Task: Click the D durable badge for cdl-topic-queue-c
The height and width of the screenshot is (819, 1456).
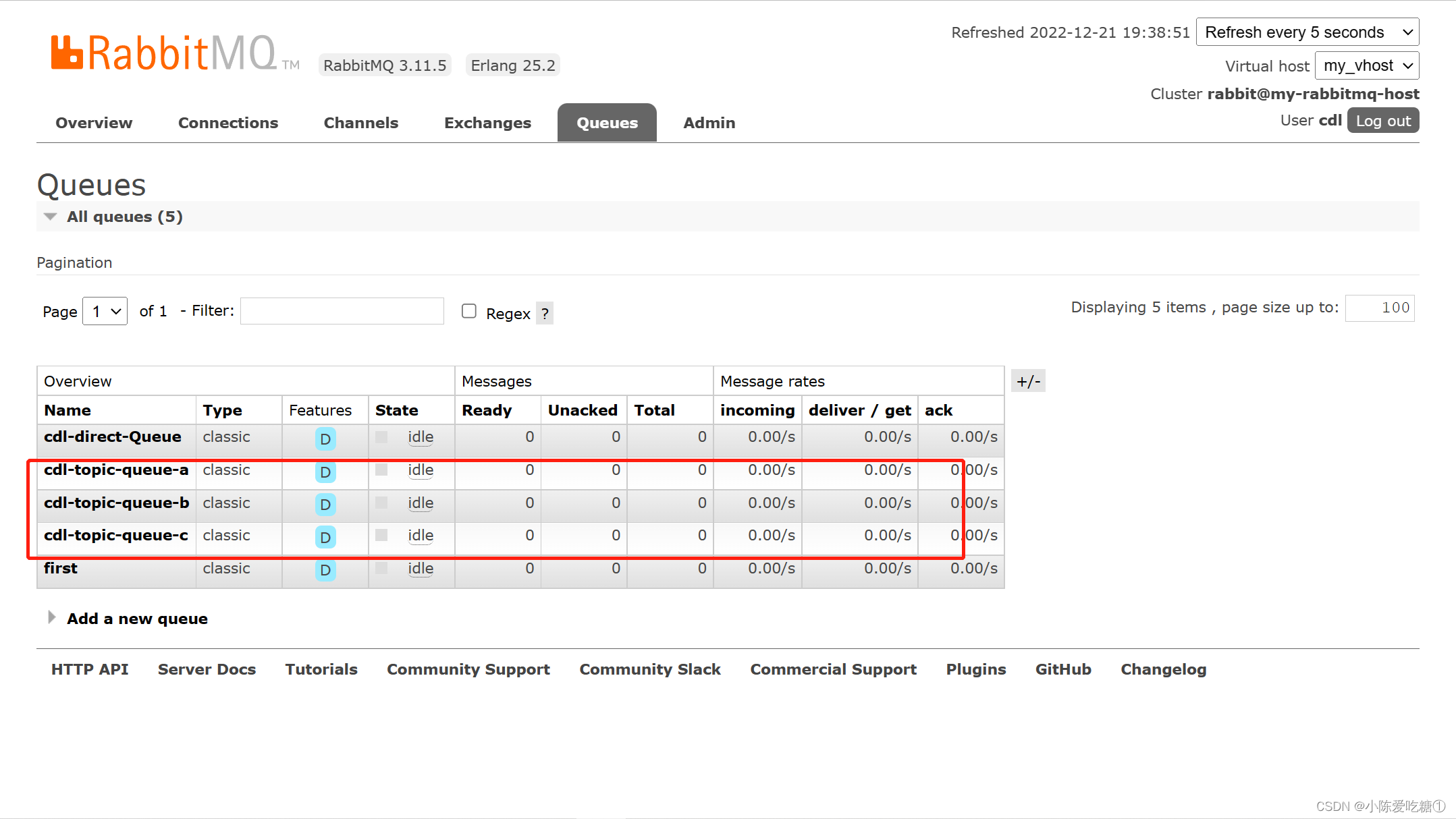Action: [x=325, y=538]
